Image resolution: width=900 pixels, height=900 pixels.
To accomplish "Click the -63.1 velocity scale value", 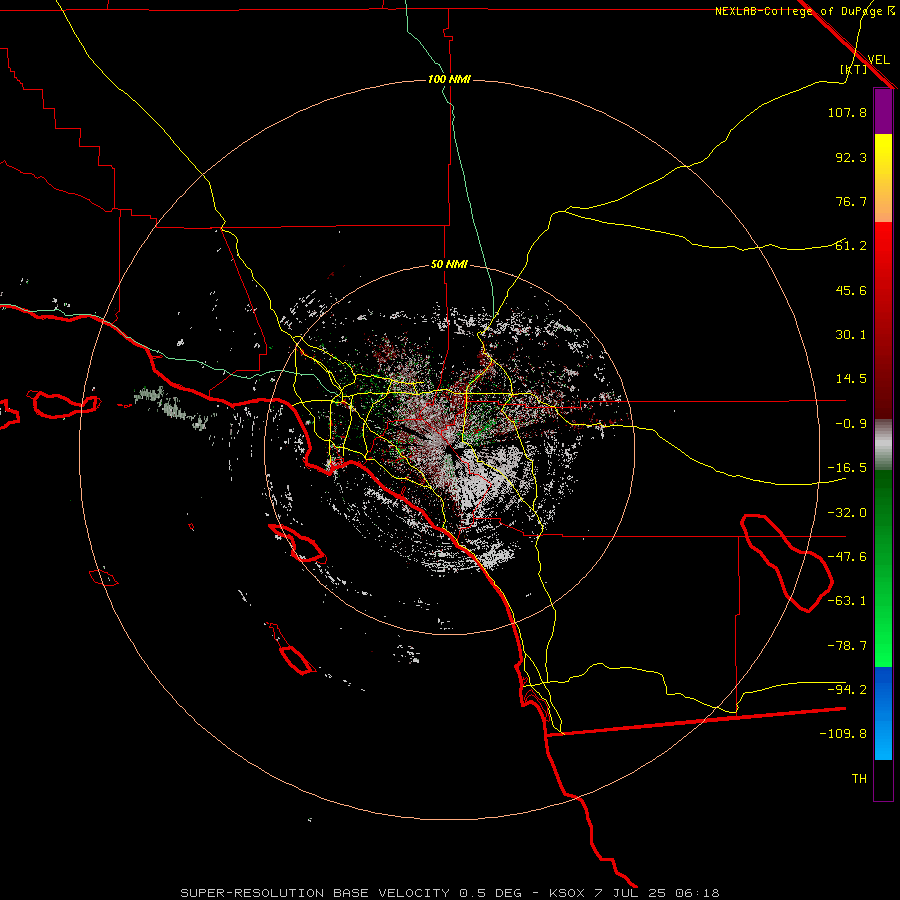I will tap(847, 601).
